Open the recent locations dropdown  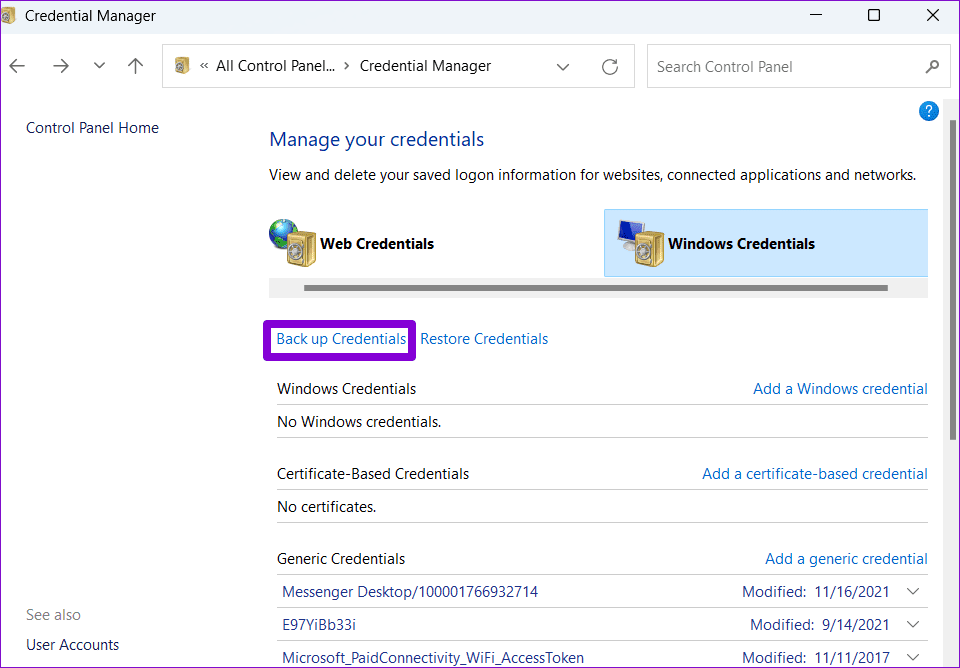click(x=99, y=66)
